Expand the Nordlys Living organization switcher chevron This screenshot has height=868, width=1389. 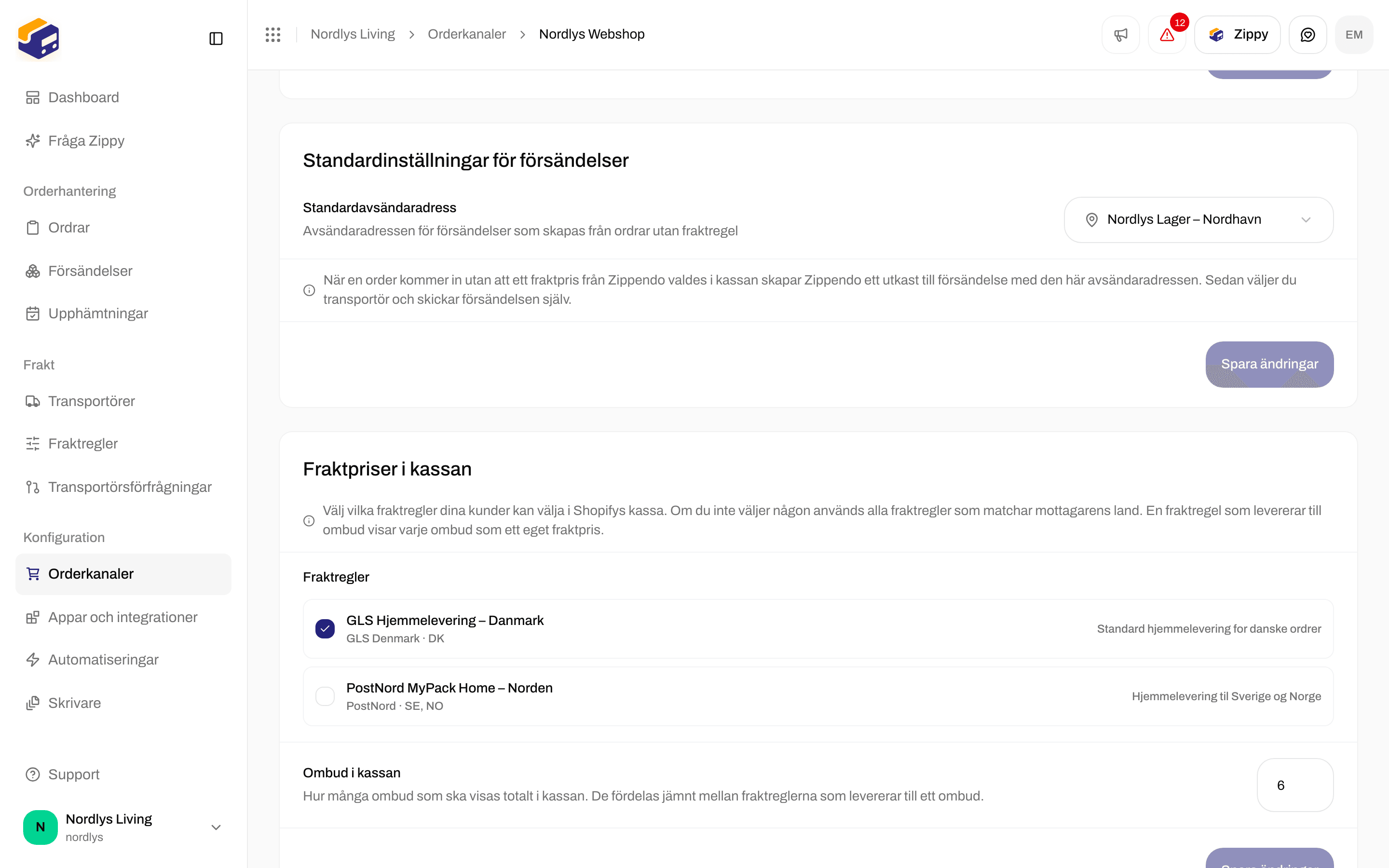pos(216,827)
